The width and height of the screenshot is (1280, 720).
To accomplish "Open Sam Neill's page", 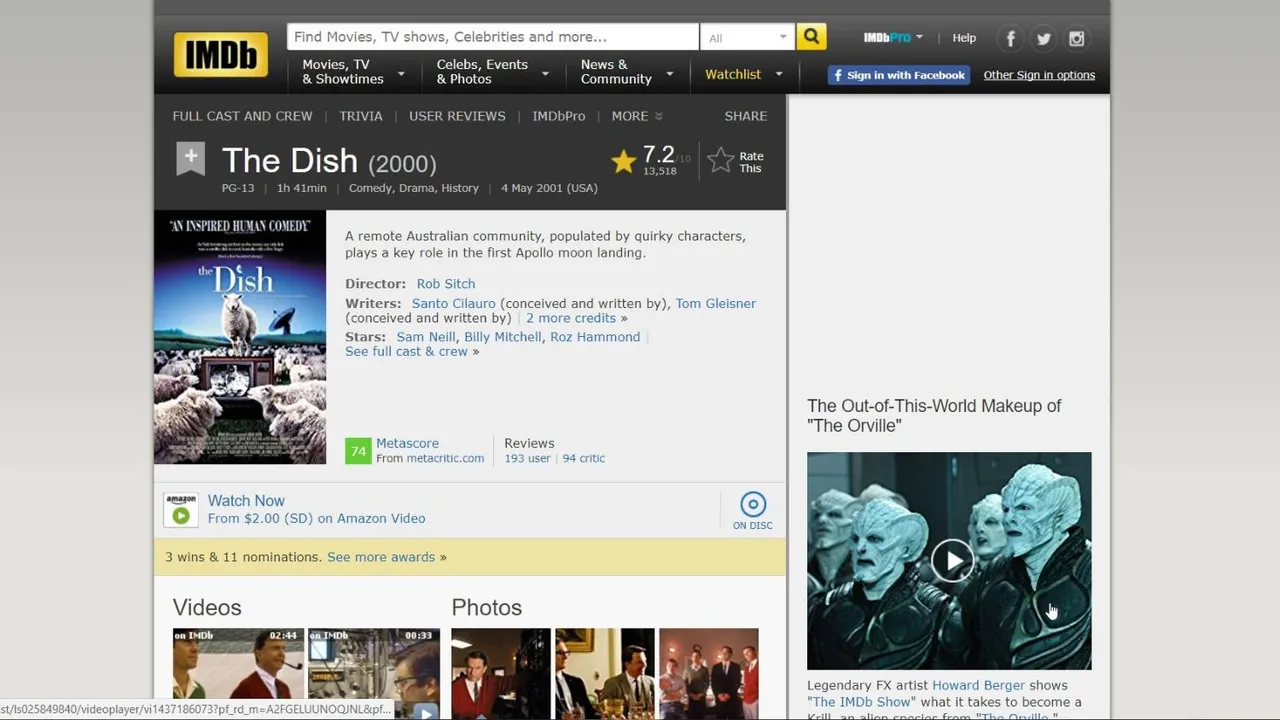I will tap(426, 337).
